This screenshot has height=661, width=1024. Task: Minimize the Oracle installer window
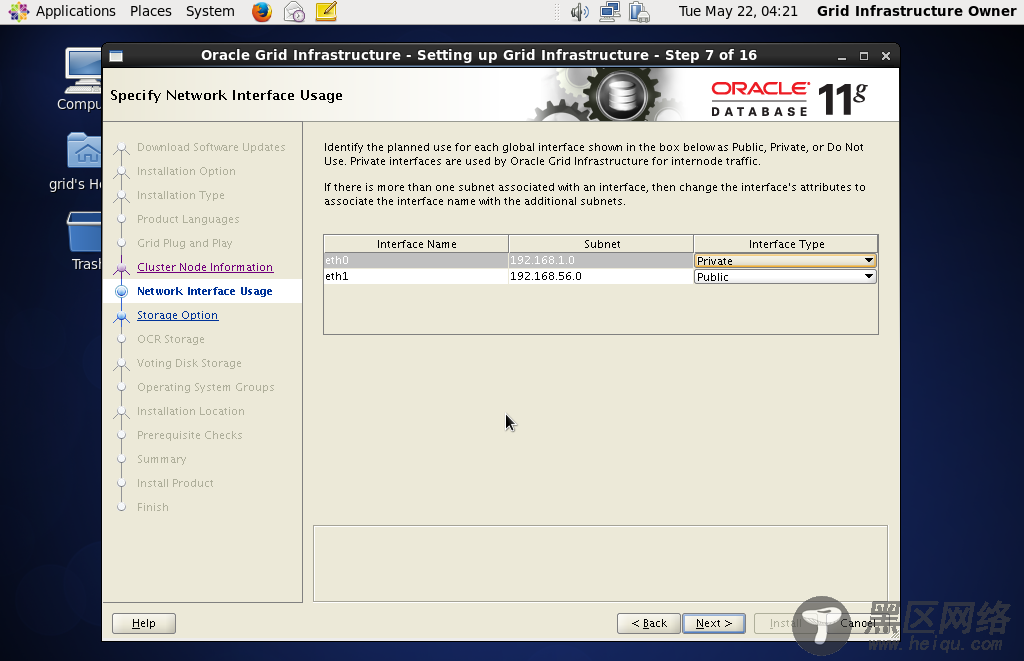click(x=842, y=56)
